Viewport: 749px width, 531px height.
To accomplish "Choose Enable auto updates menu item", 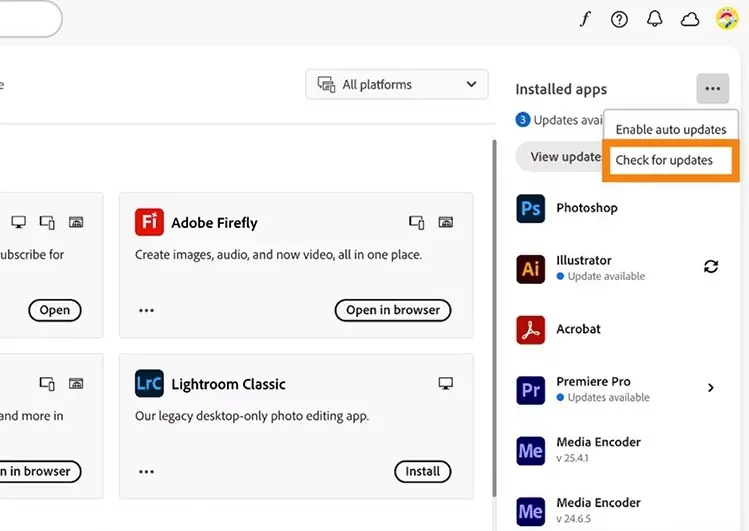I will click(670, 130).
